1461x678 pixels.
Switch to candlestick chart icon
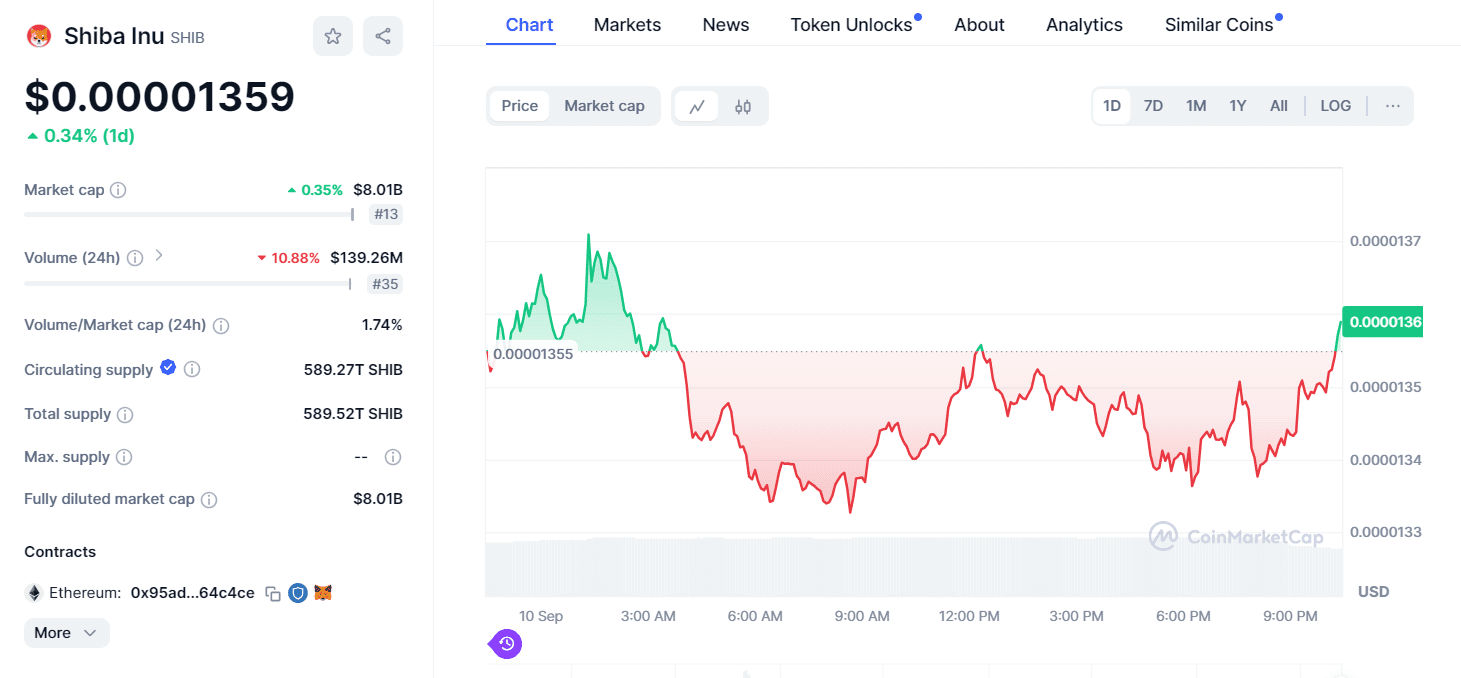[741, 105]
